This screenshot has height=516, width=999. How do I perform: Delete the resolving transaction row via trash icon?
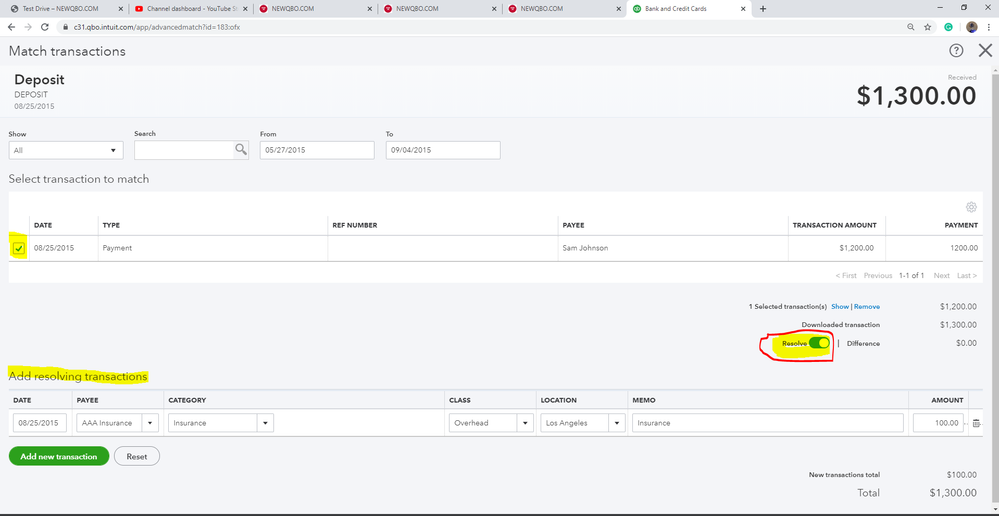tap(975, 423)
